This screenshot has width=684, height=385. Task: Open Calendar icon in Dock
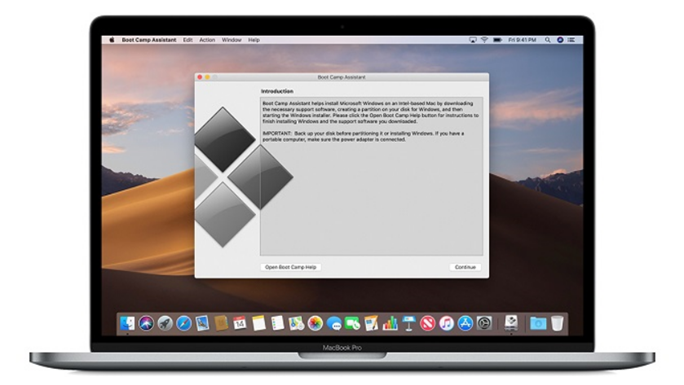(x=239, y=324)
